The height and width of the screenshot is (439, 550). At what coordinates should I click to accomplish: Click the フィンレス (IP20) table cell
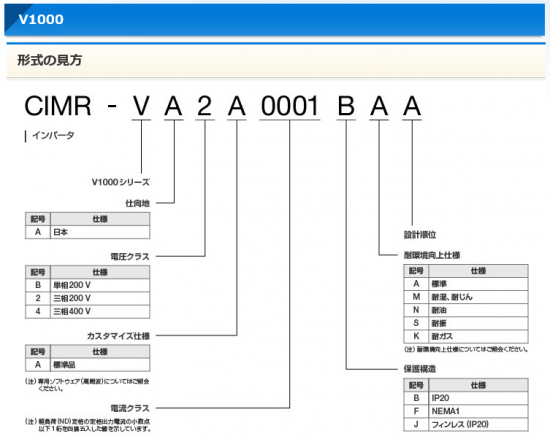(478, 424)
